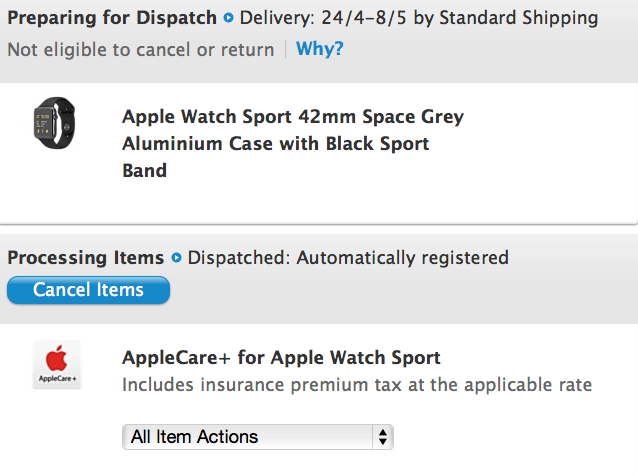Click the up-down arrows on All Item Actions
Screen dimensions: 638x476
[382, 437]
